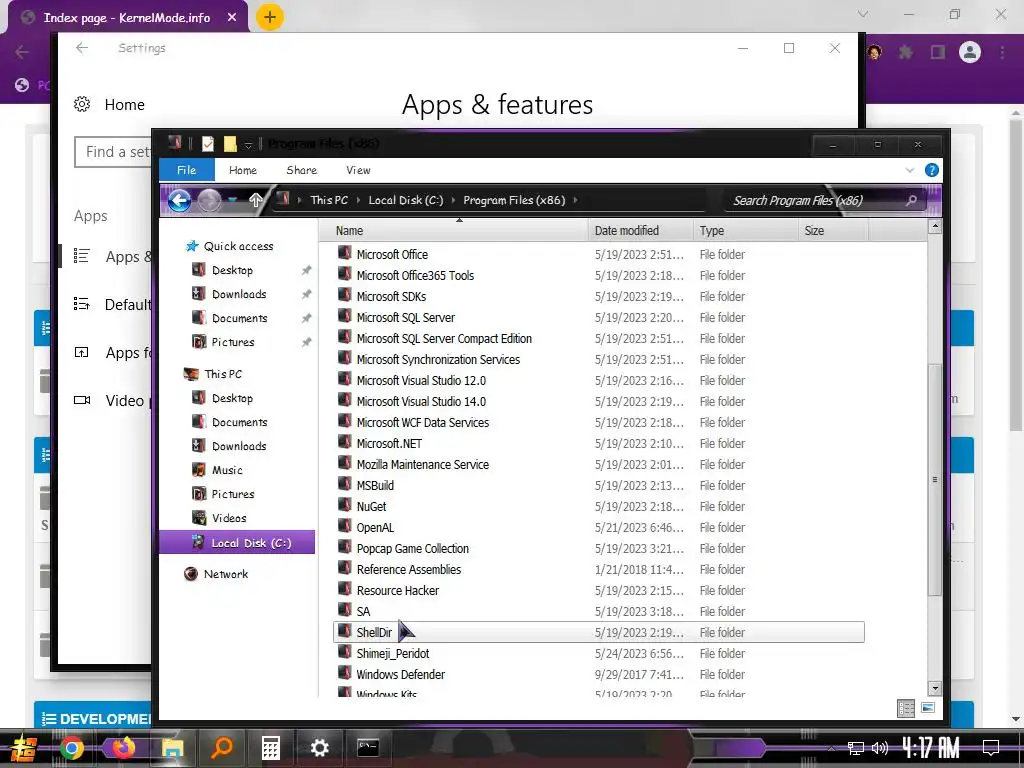Select Local Disk (C:) in navigation pane

coord(237,543)
